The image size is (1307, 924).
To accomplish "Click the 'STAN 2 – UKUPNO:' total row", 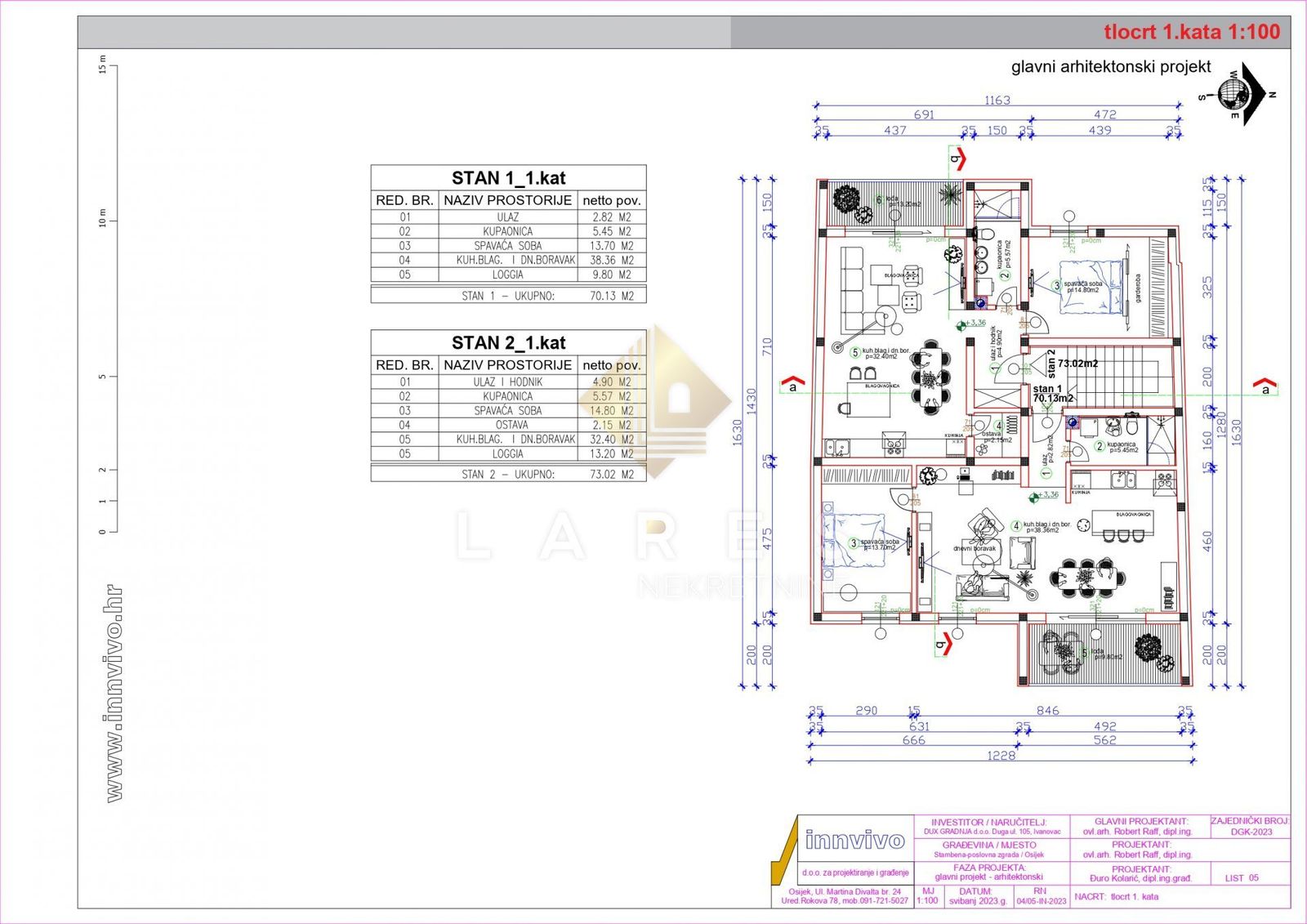I will tap(508, 474).
